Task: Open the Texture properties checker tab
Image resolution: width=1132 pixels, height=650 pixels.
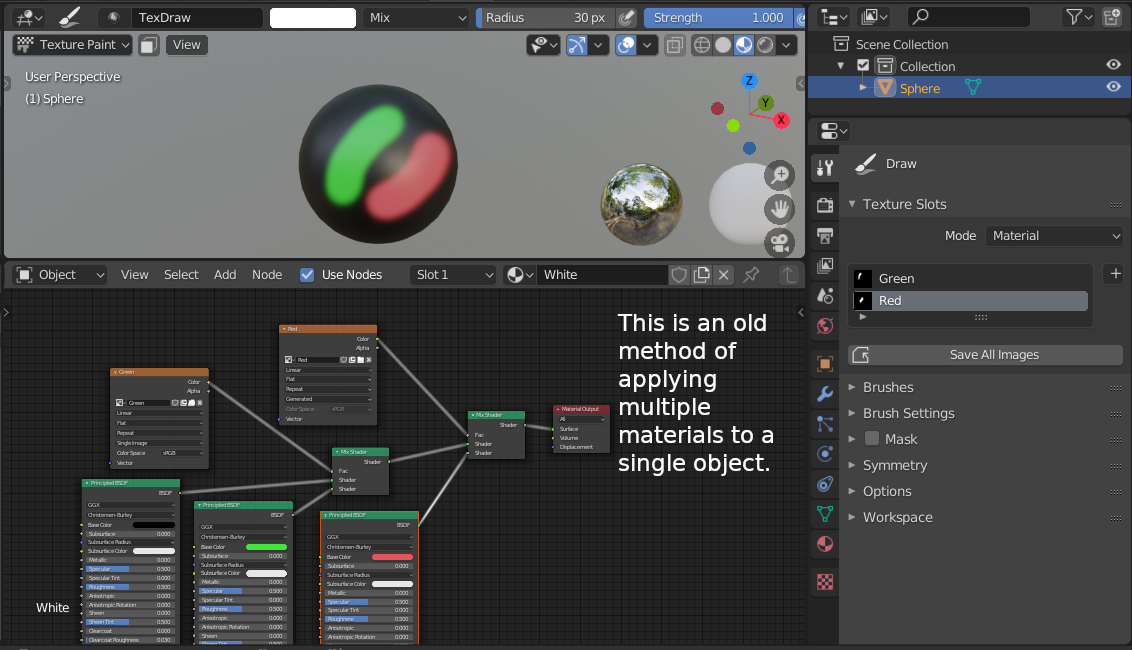Action: [x=825, y=582]
